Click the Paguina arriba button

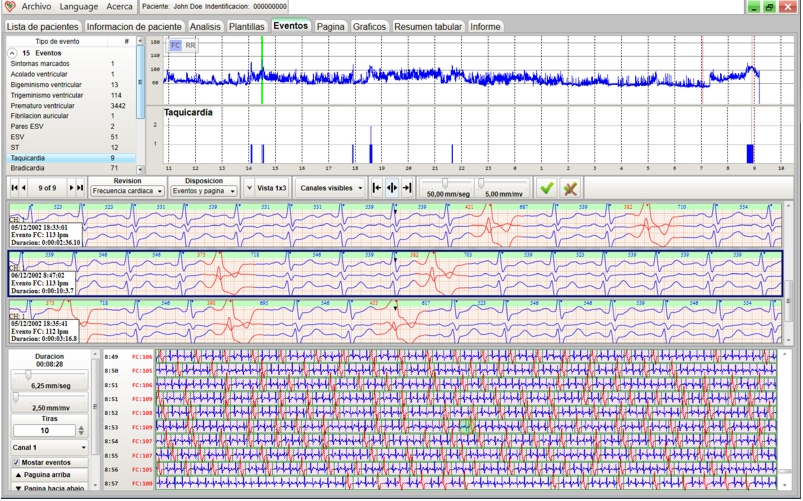click(x=49, y=475)
